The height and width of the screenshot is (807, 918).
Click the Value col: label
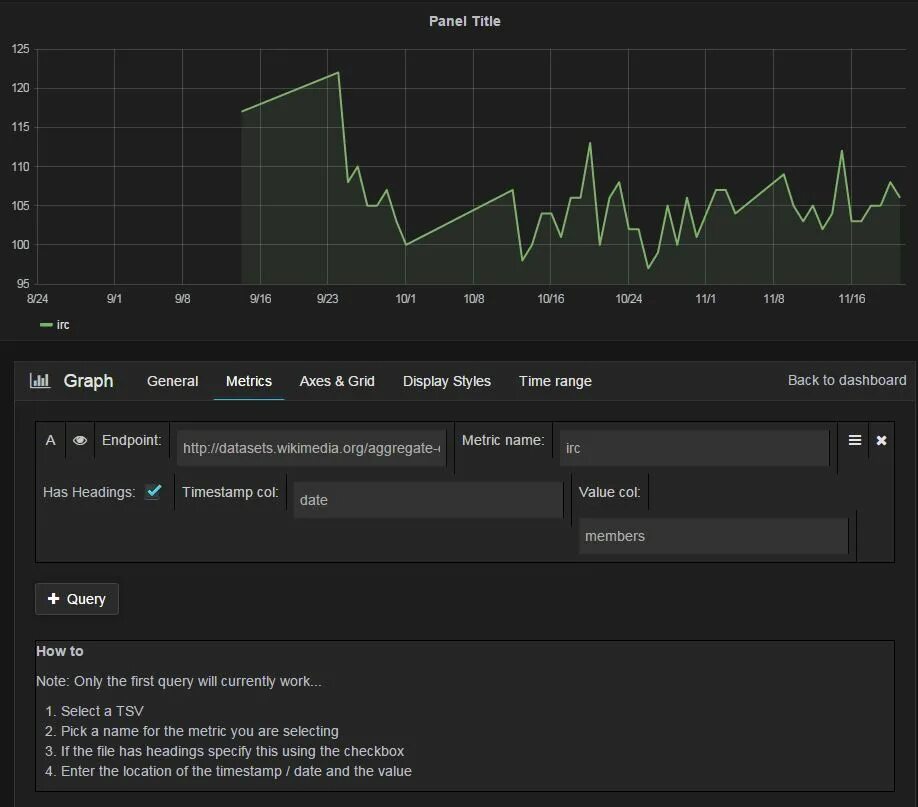point(609,492)
